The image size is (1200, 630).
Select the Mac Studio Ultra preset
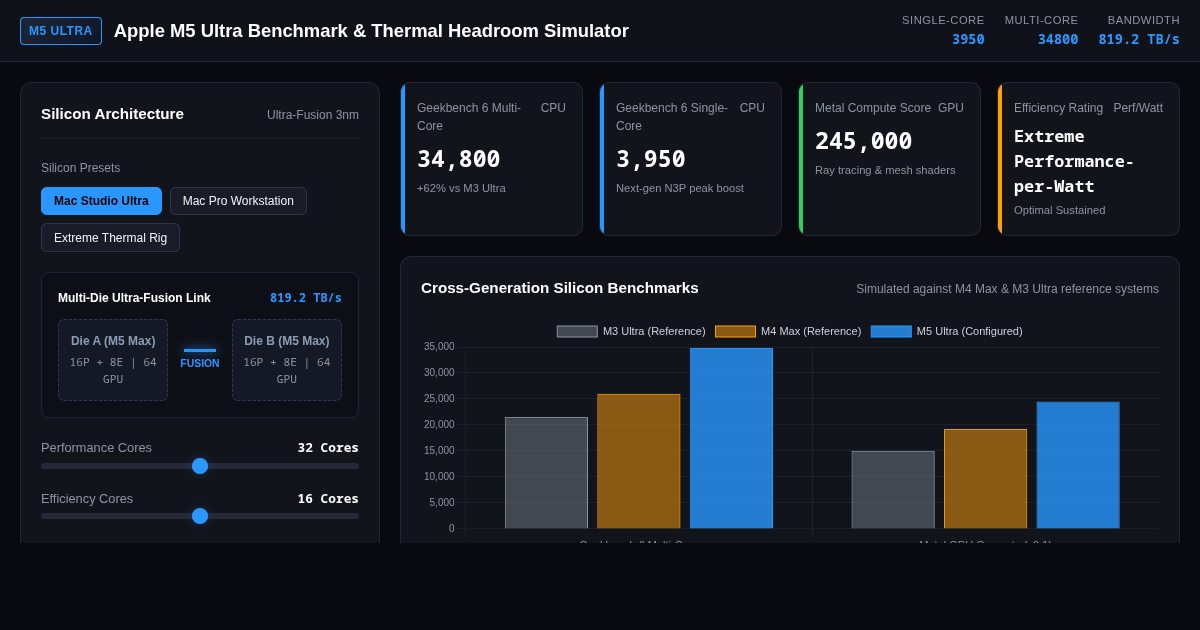(x=101, y=201)
